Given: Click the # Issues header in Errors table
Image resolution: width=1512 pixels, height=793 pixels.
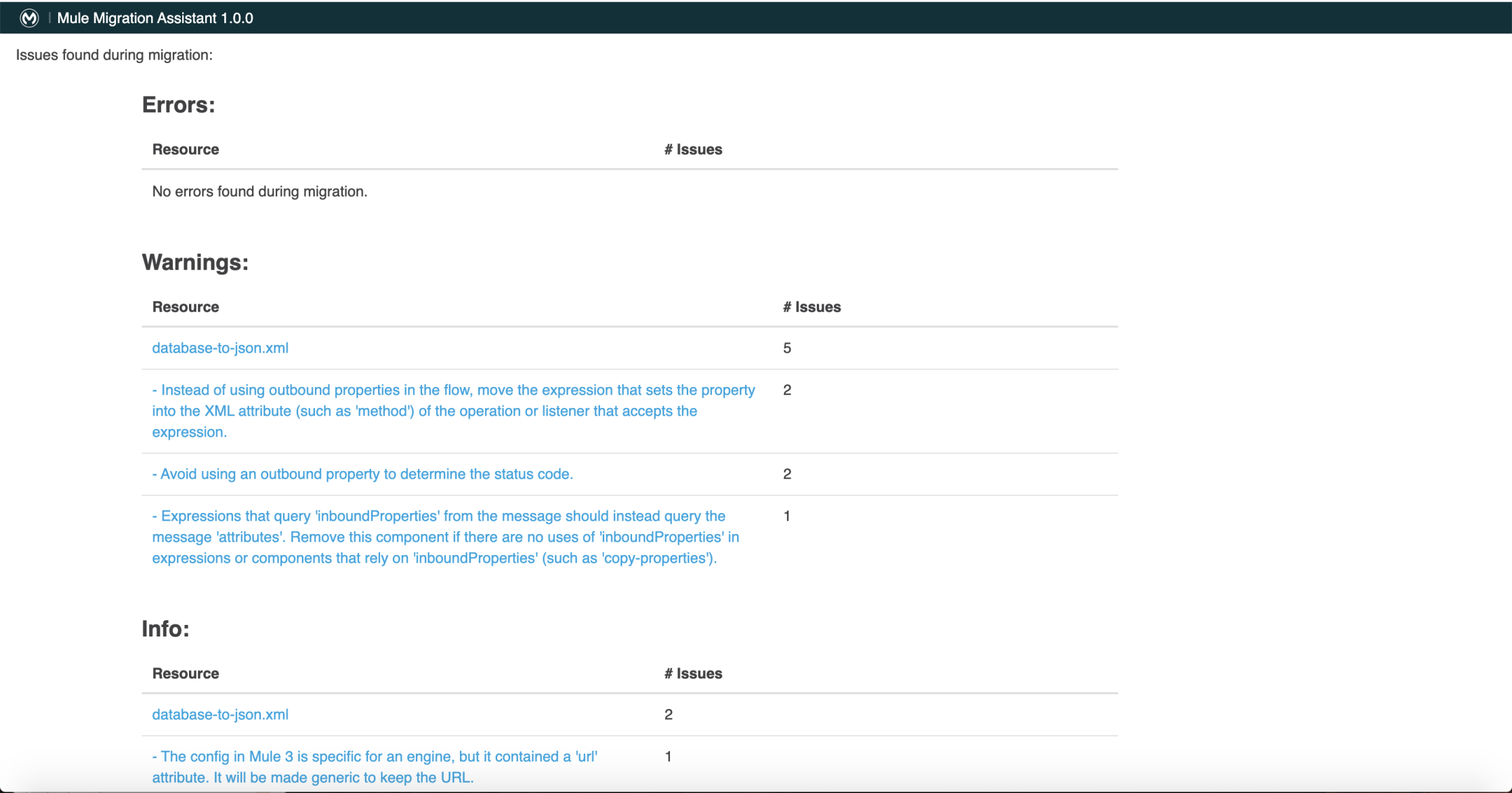Looking at the screenshot, I should [x=693, y=149].
